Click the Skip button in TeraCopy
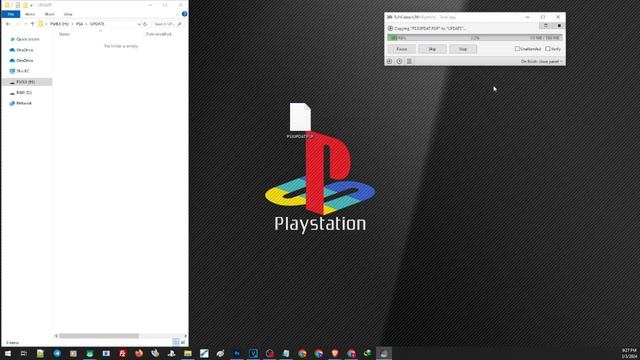Screen dimensions: 640x360 [x=432, y=49]
